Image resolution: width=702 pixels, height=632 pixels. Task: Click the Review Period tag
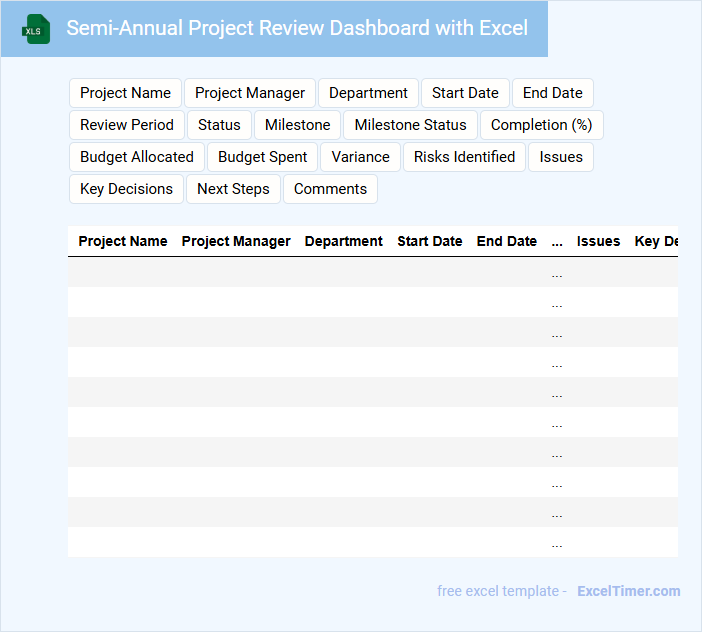(x=127, y=125)
